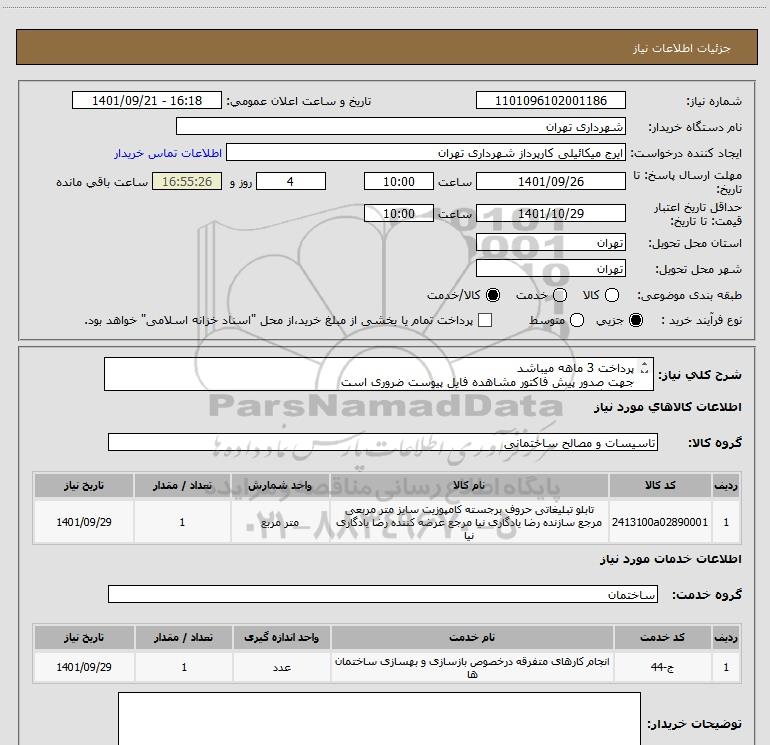Click the ایجاد کننده درخواست field
Image resolution: width=770 pixels, height=745 pixels.
[x=426, y=152]
